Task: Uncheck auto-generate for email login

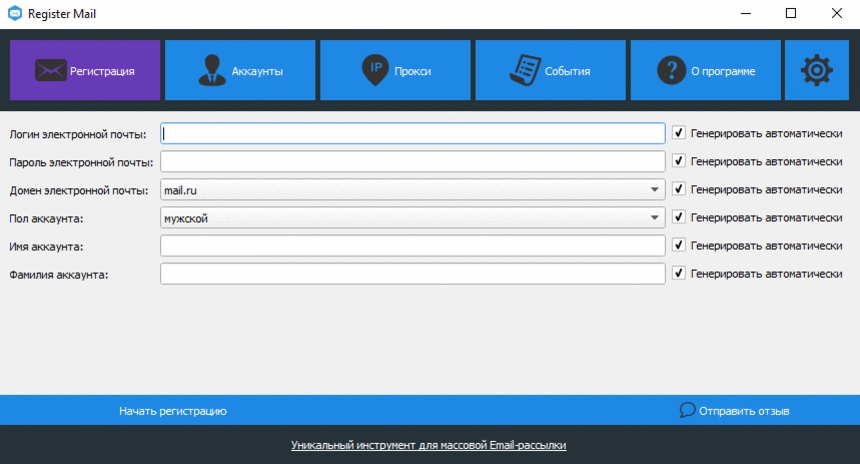Action: 678,133
